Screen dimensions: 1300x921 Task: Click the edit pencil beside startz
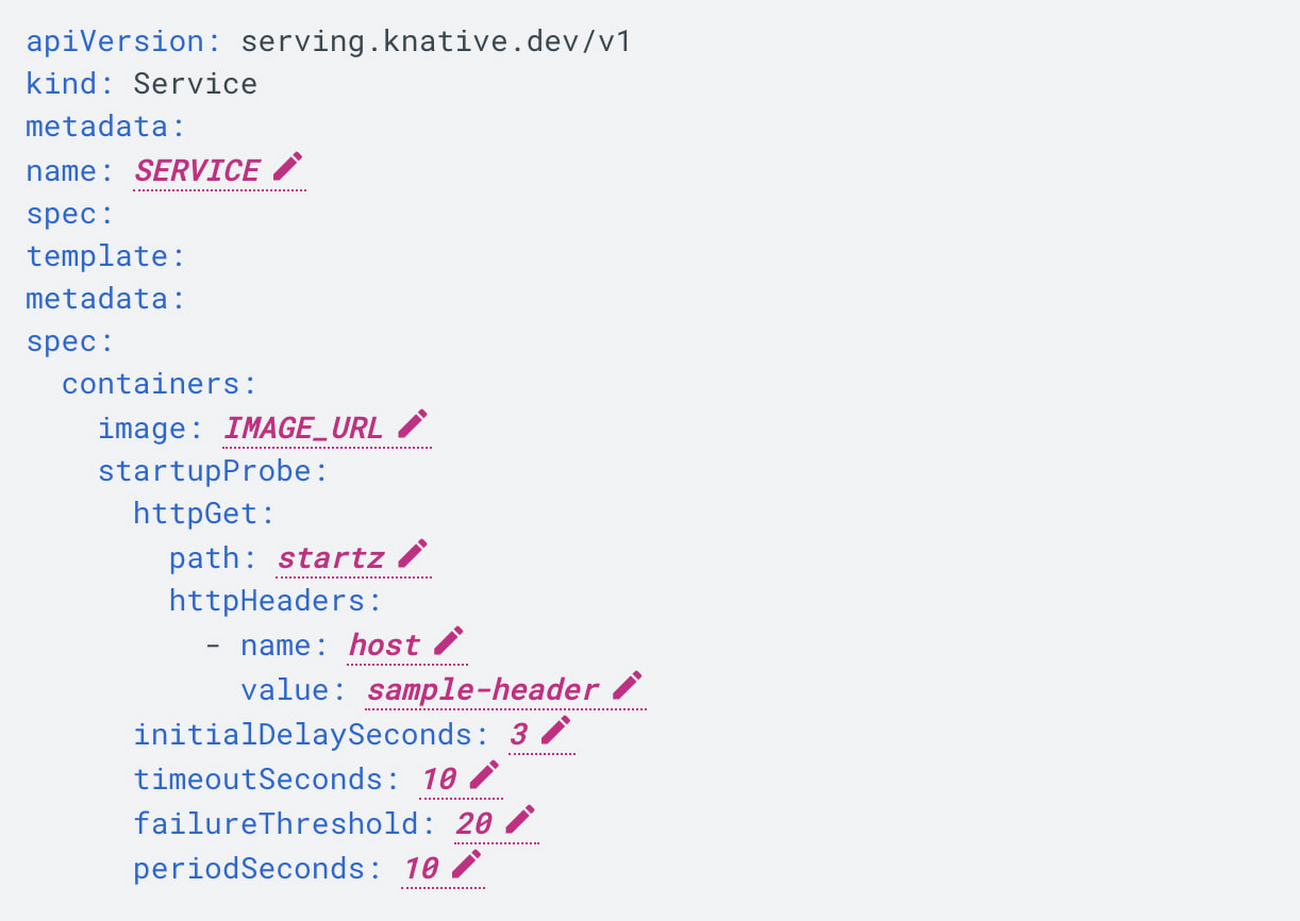412,554
